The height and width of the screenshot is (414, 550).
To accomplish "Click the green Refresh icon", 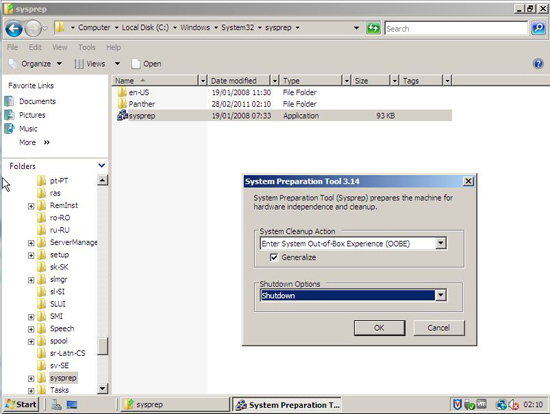I will tap(373, 28).
